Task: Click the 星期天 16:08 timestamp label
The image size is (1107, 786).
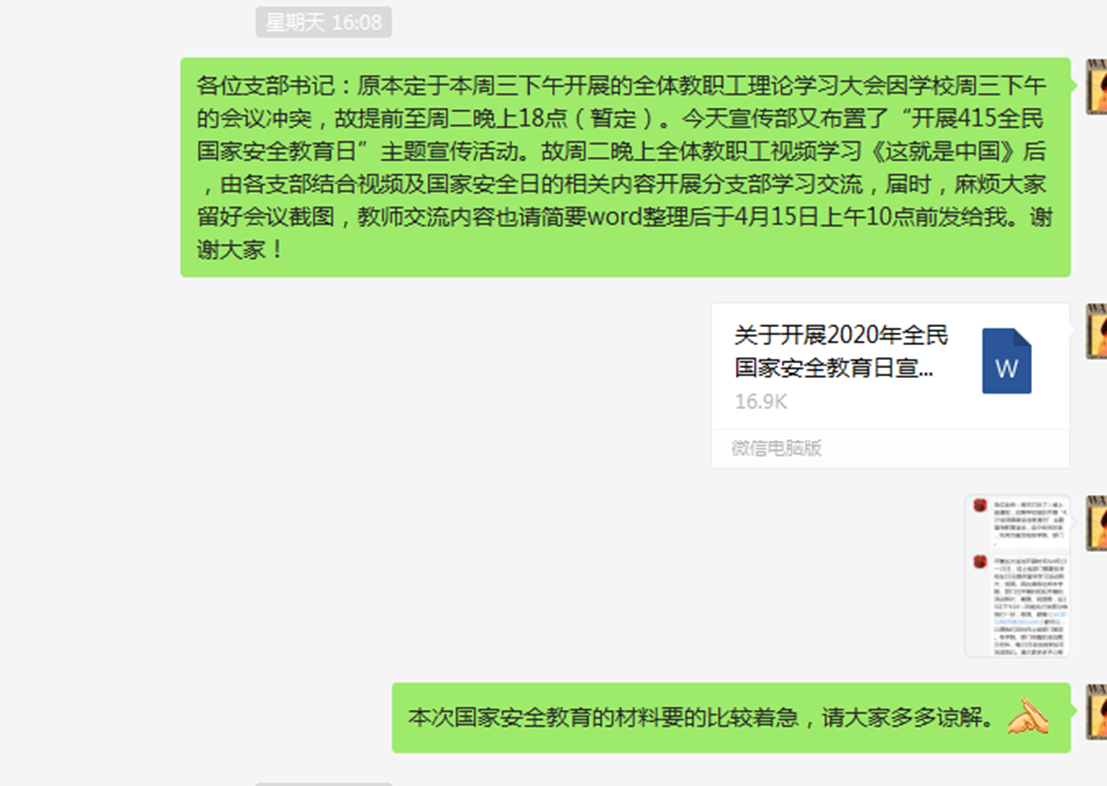Action: (x=323, y=23)
